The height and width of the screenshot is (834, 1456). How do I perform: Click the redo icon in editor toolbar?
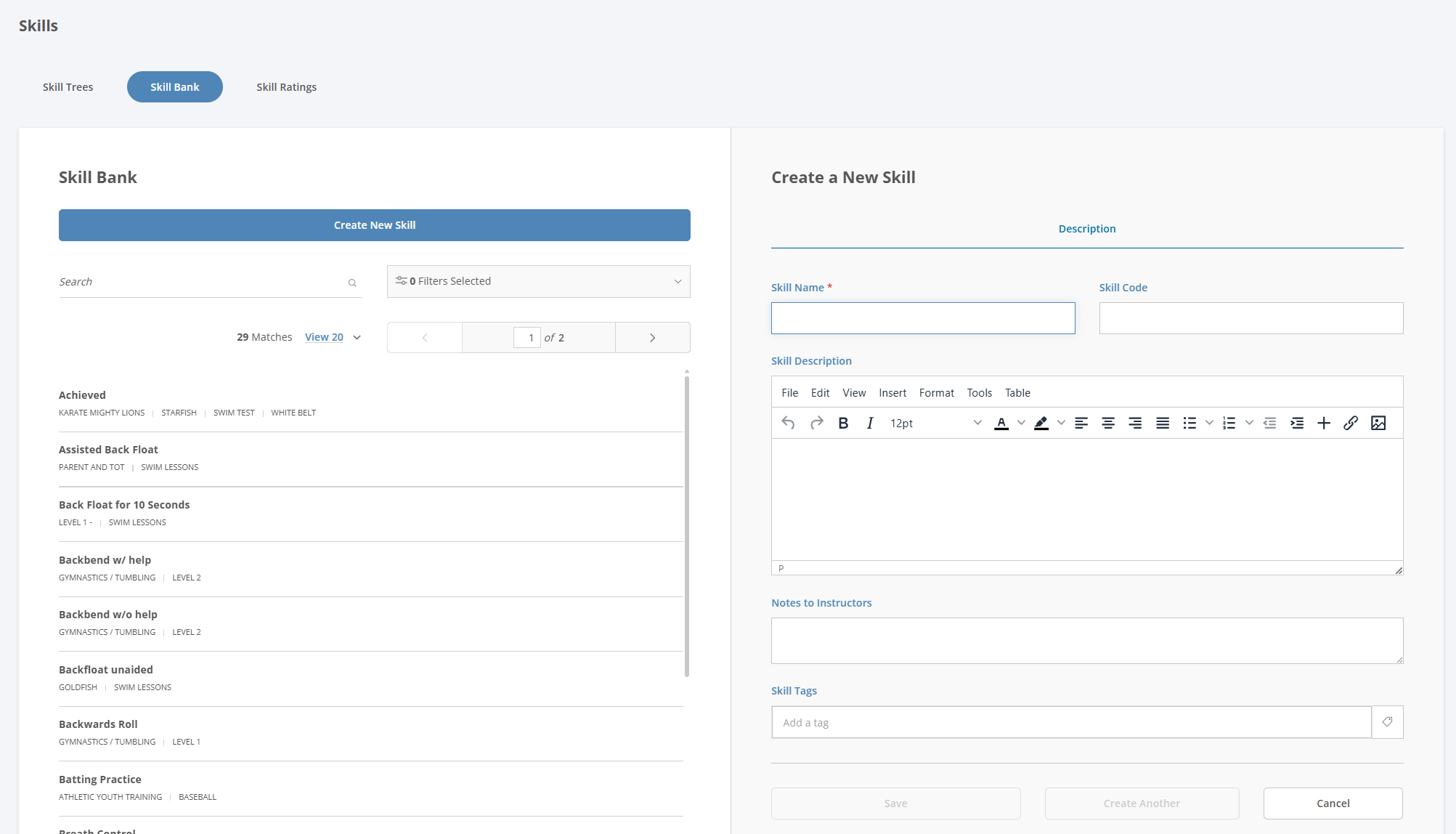[x=817, y=423]
